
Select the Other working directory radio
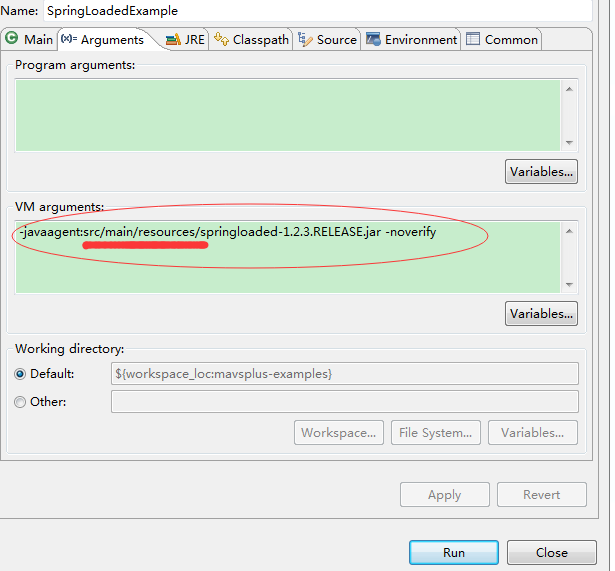point(20,402)
